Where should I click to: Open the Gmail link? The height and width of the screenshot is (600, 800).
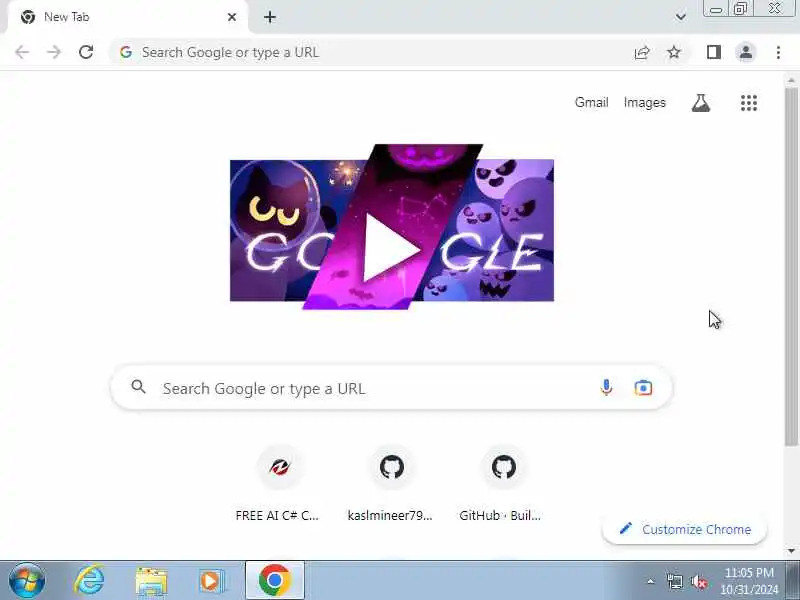click(x=591, y=103)
